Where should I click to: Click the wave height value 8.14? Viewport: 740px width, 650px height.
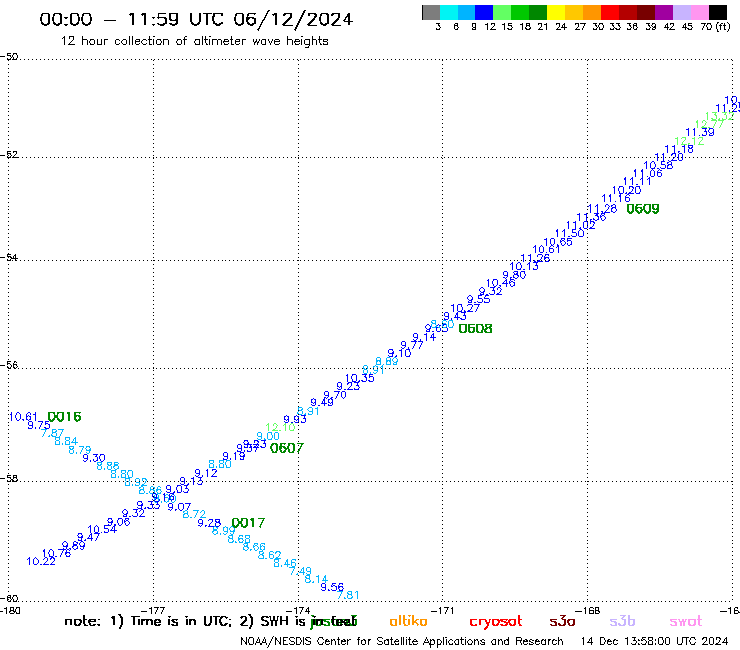(x=316, y=579)
